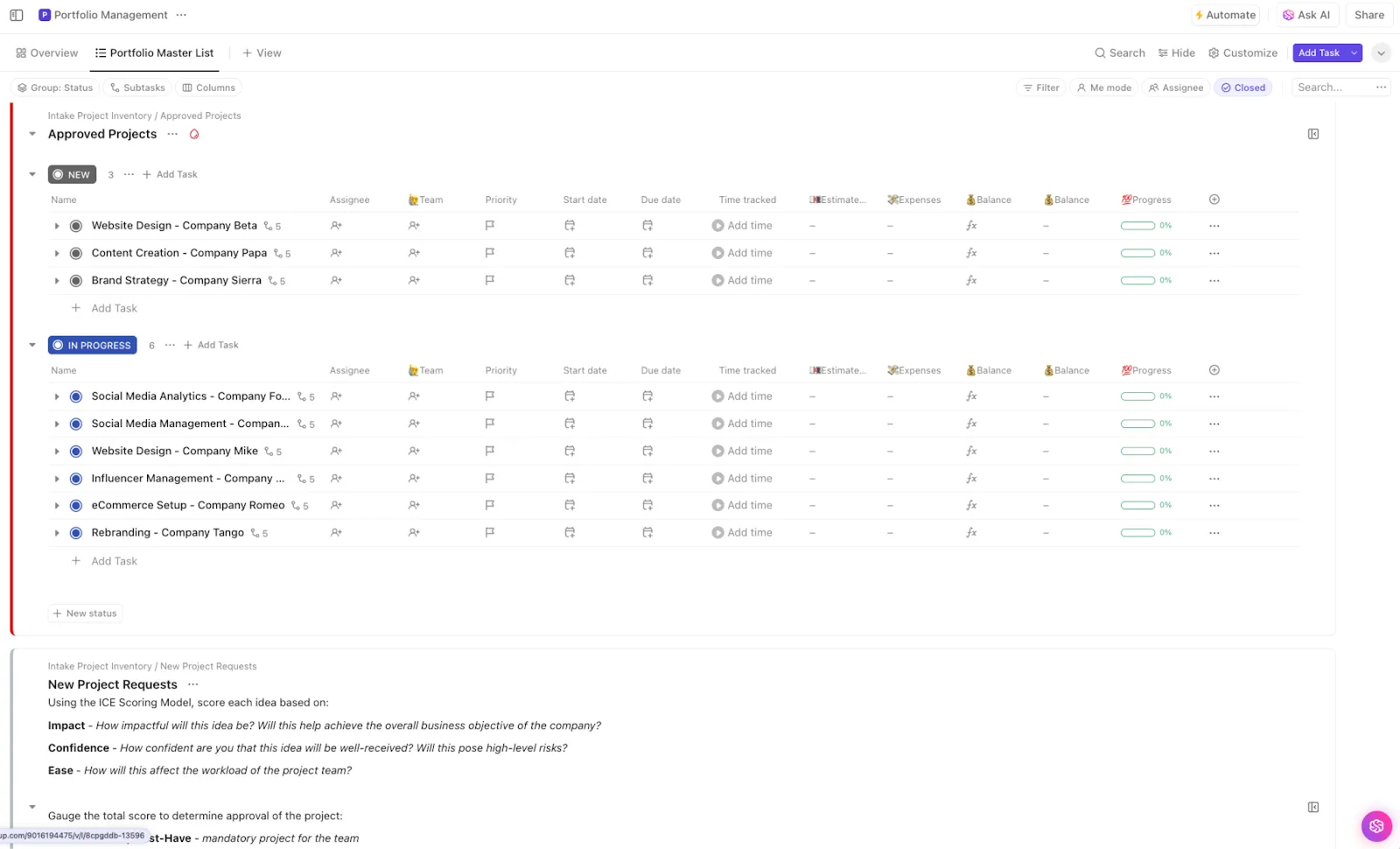The height and width of the screenshot is (849, 1400).
Task: Toggle status circle of eCommerce Setup - Company Romeo
Action: (x=76, y=506)
